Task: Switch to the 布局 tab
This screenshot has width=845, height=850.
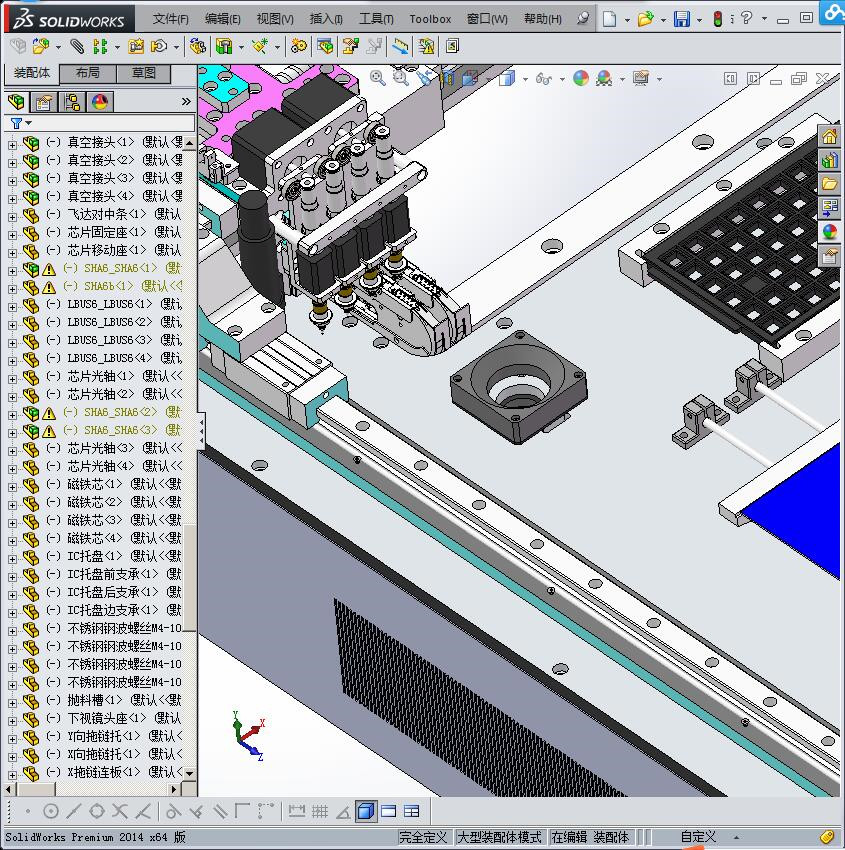Action: coord(87,73)
